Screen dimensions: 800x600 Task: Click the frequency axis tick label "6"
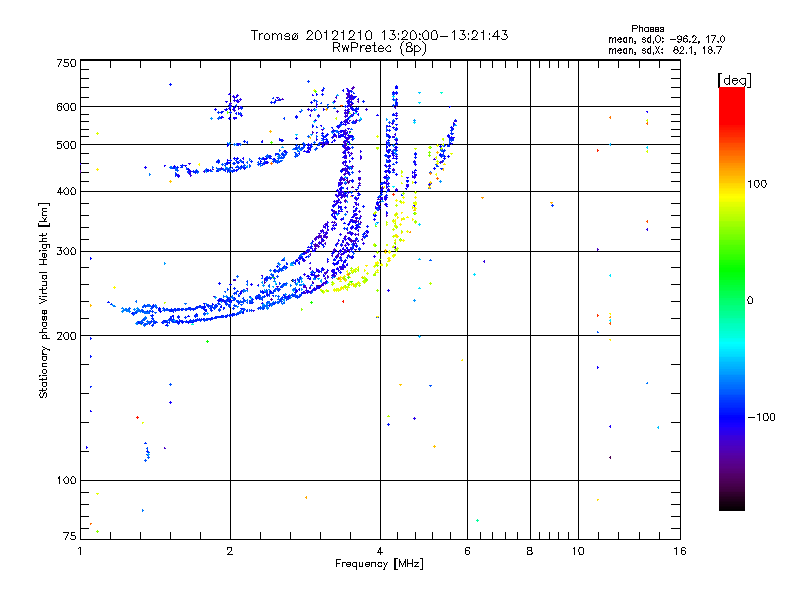[467, 551]
